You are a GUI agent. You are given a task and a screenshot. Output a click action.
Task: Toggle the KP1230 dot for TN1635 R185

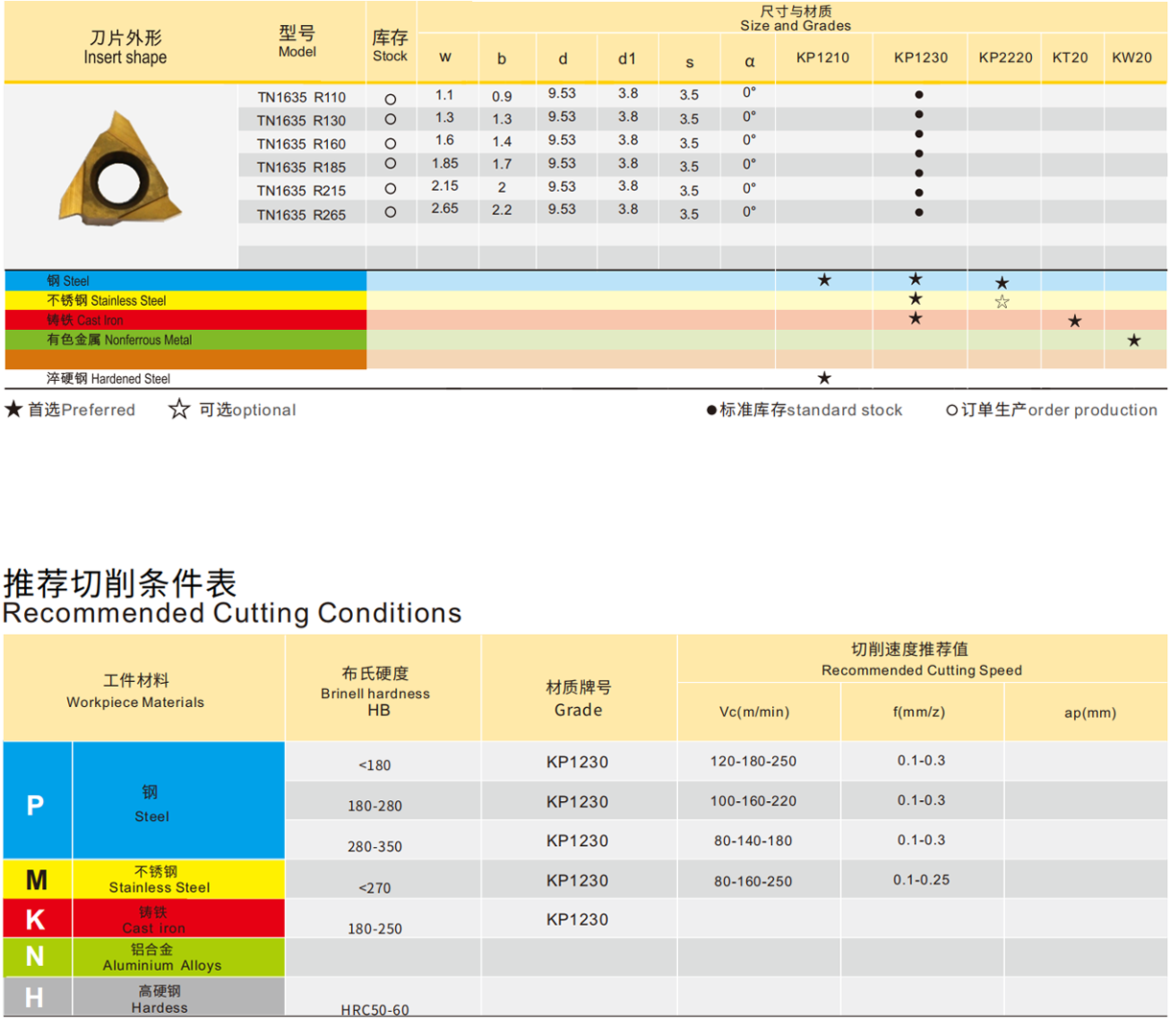pos(918,164)
